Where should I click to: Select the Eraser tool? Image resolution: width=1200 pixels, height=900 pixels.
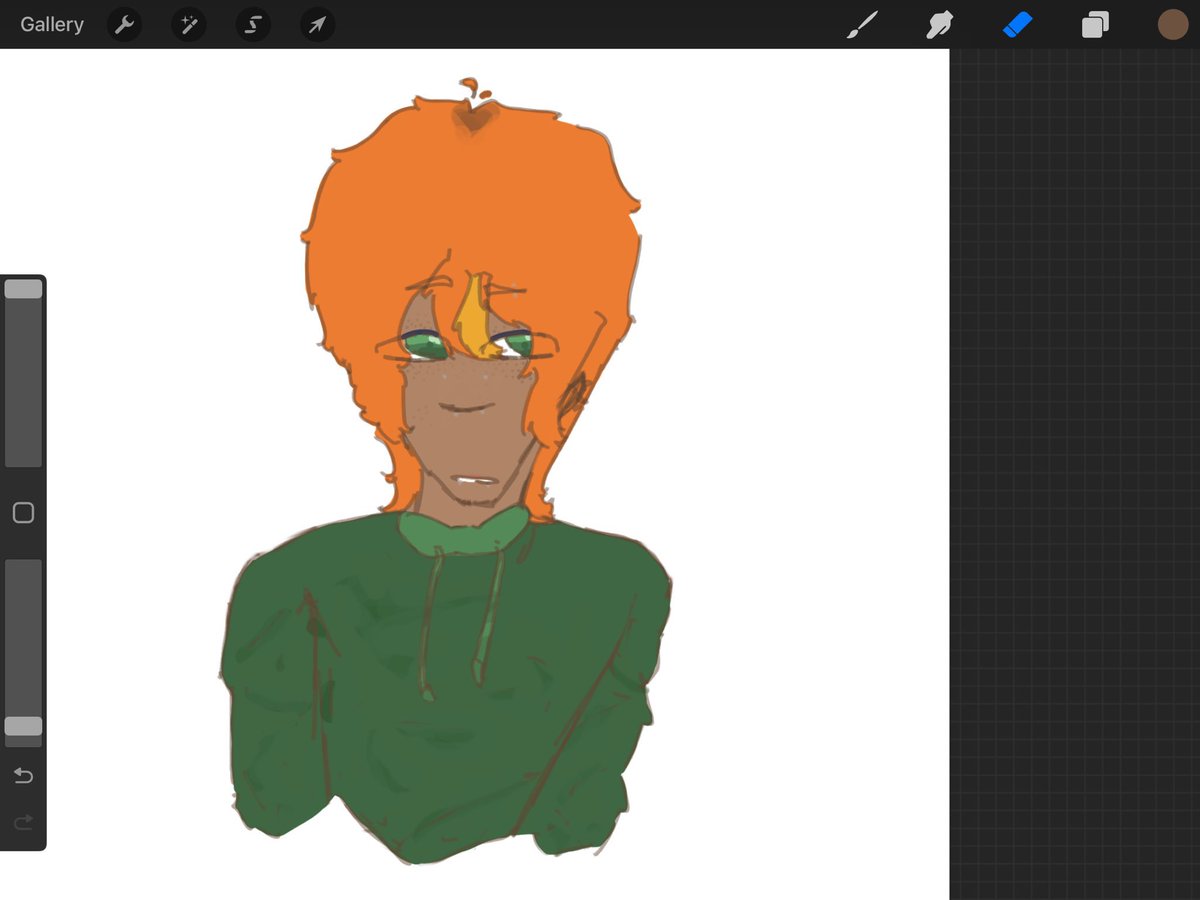[x=1017, y=24]
